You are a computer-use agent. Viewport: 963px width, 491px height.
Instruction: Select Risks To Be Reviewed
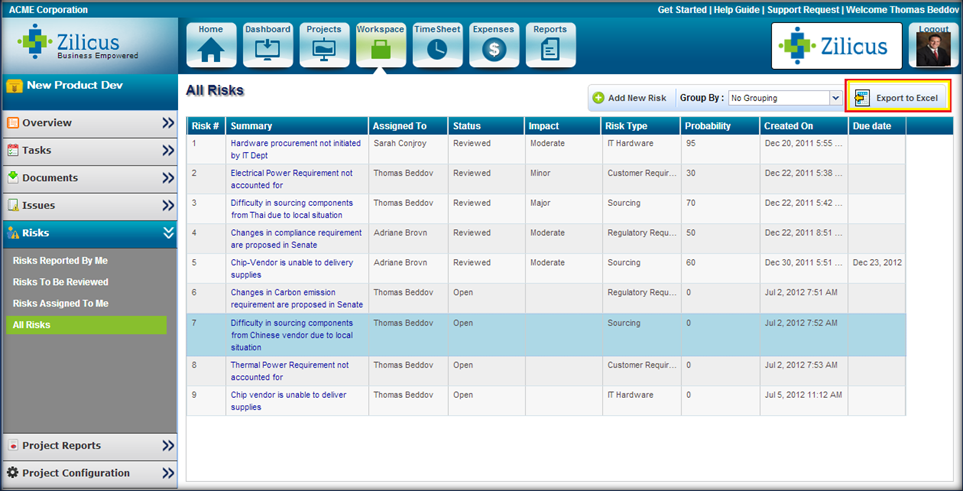tap(61, 282)
